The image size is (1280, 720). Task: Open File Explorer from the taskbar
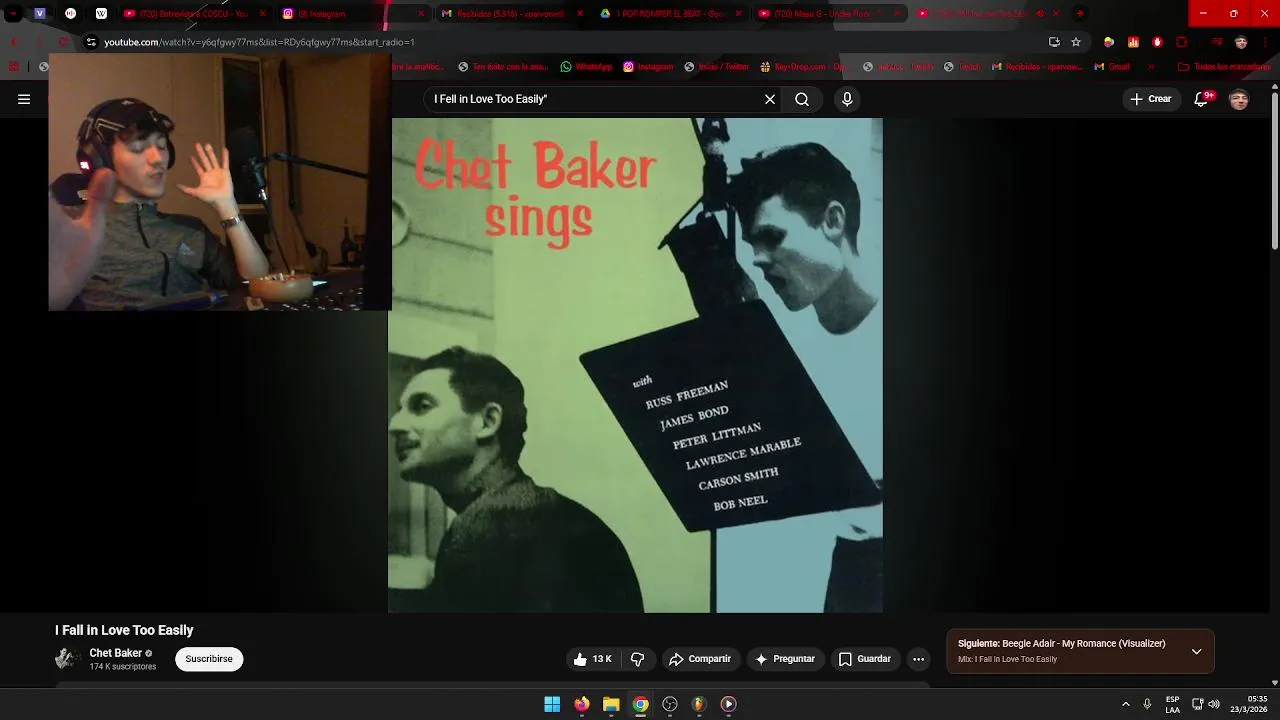pyautogui.click(x=611, y=704)
